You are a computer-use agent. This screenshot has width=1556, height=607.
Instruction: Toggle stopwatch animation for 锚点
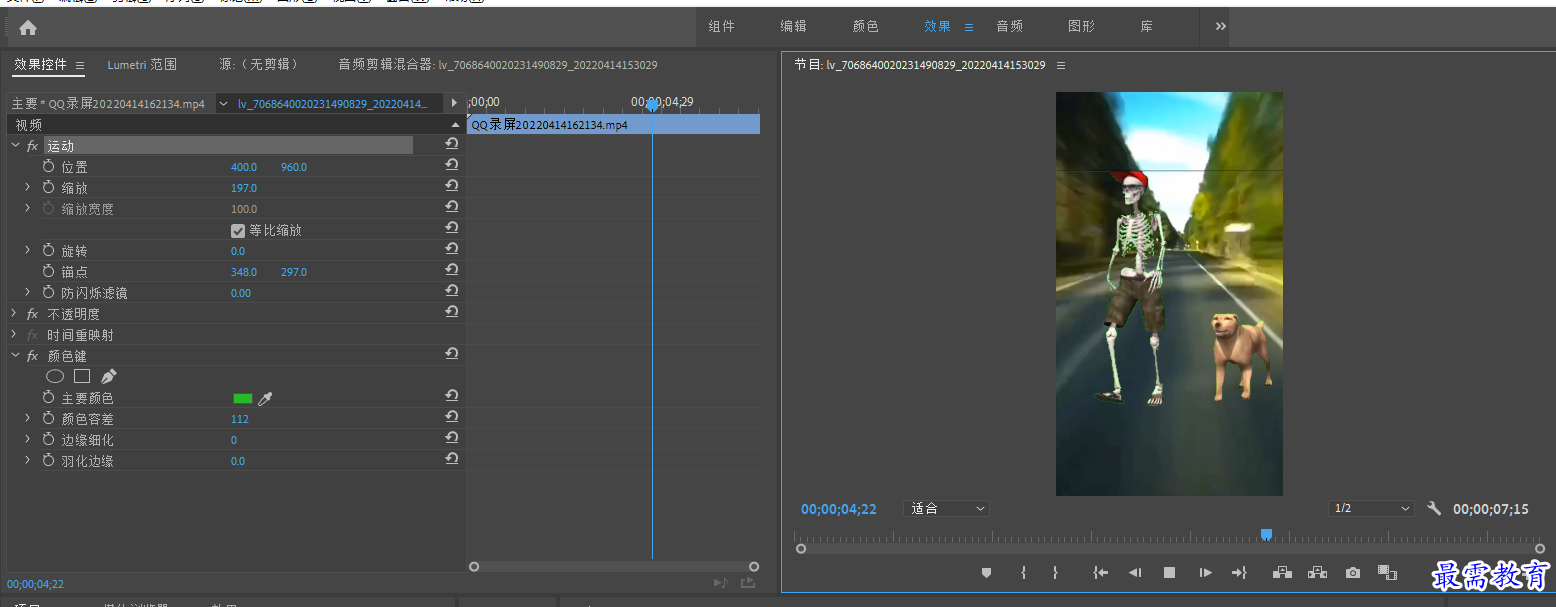click(x=49, y=272)
